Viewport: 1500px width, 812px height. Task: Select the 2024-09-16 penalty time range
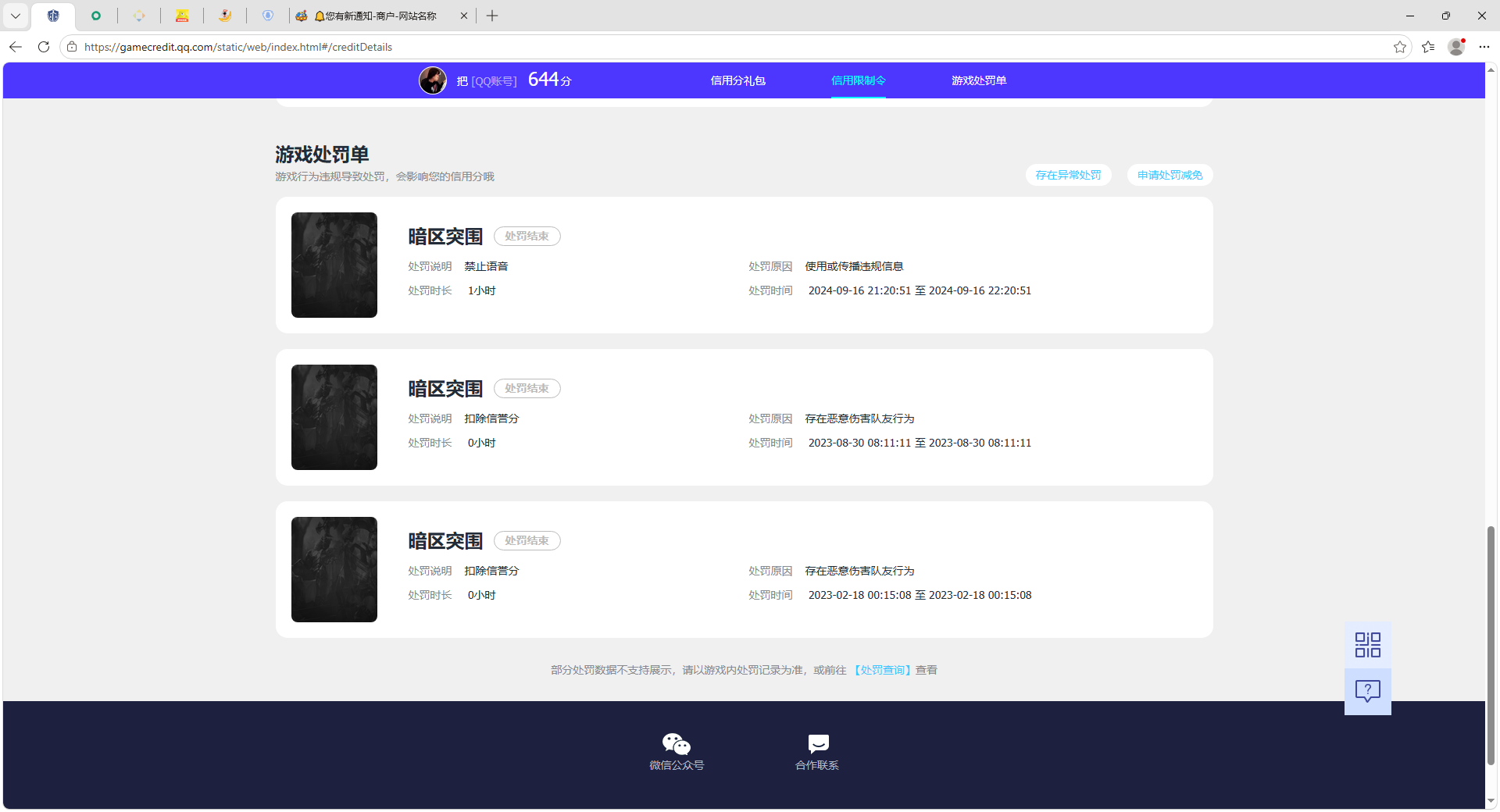[920, 290]
